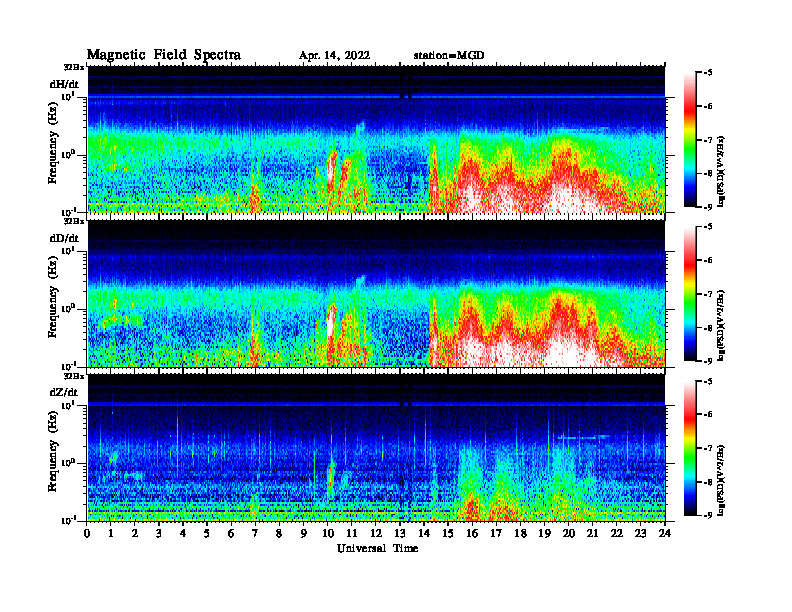792x612 pixels.
Task: Click the dZ/dt panel label
Action: (64, 392)
